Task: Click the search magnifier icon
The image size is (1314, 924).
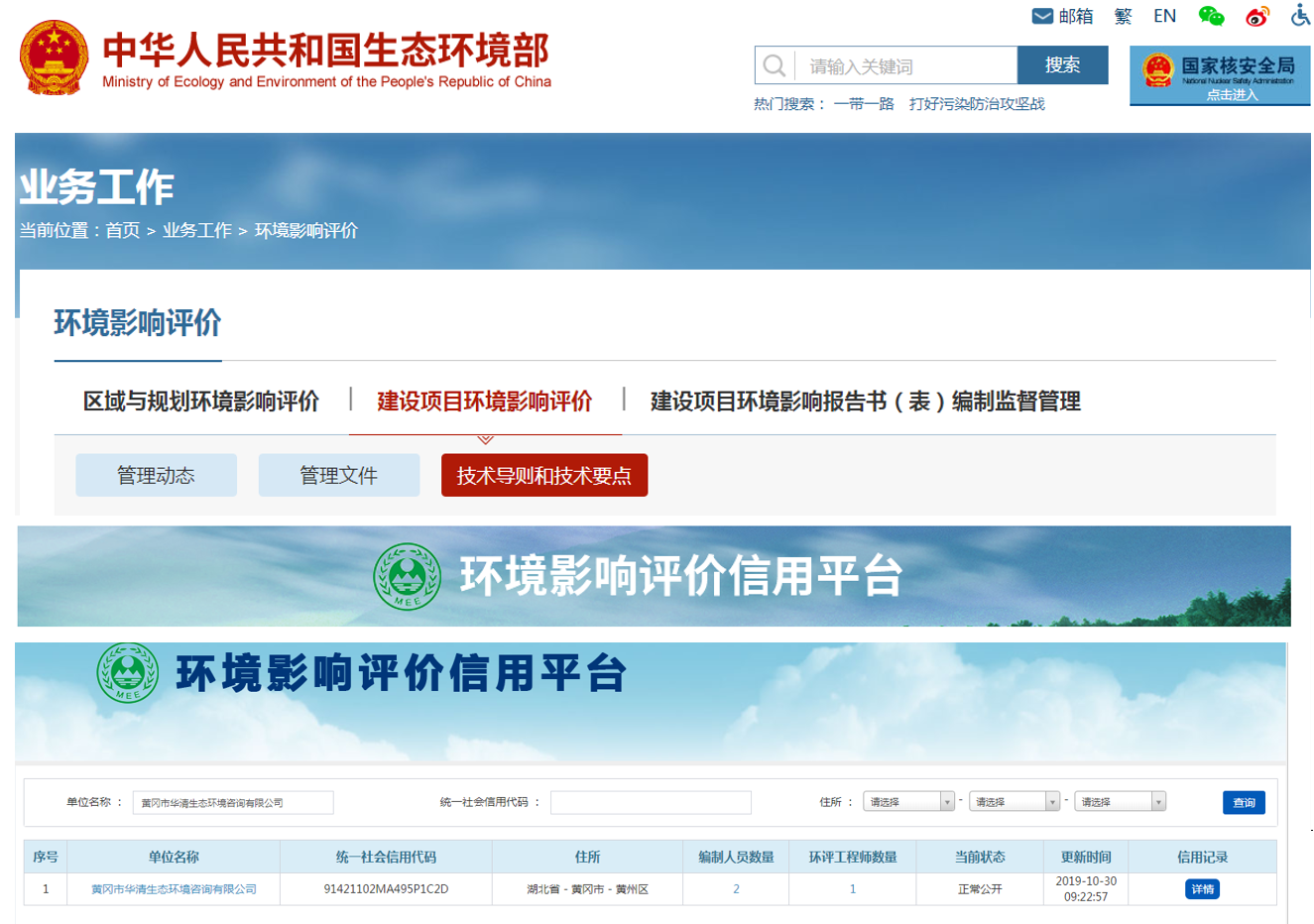Action: coord(775,65)
